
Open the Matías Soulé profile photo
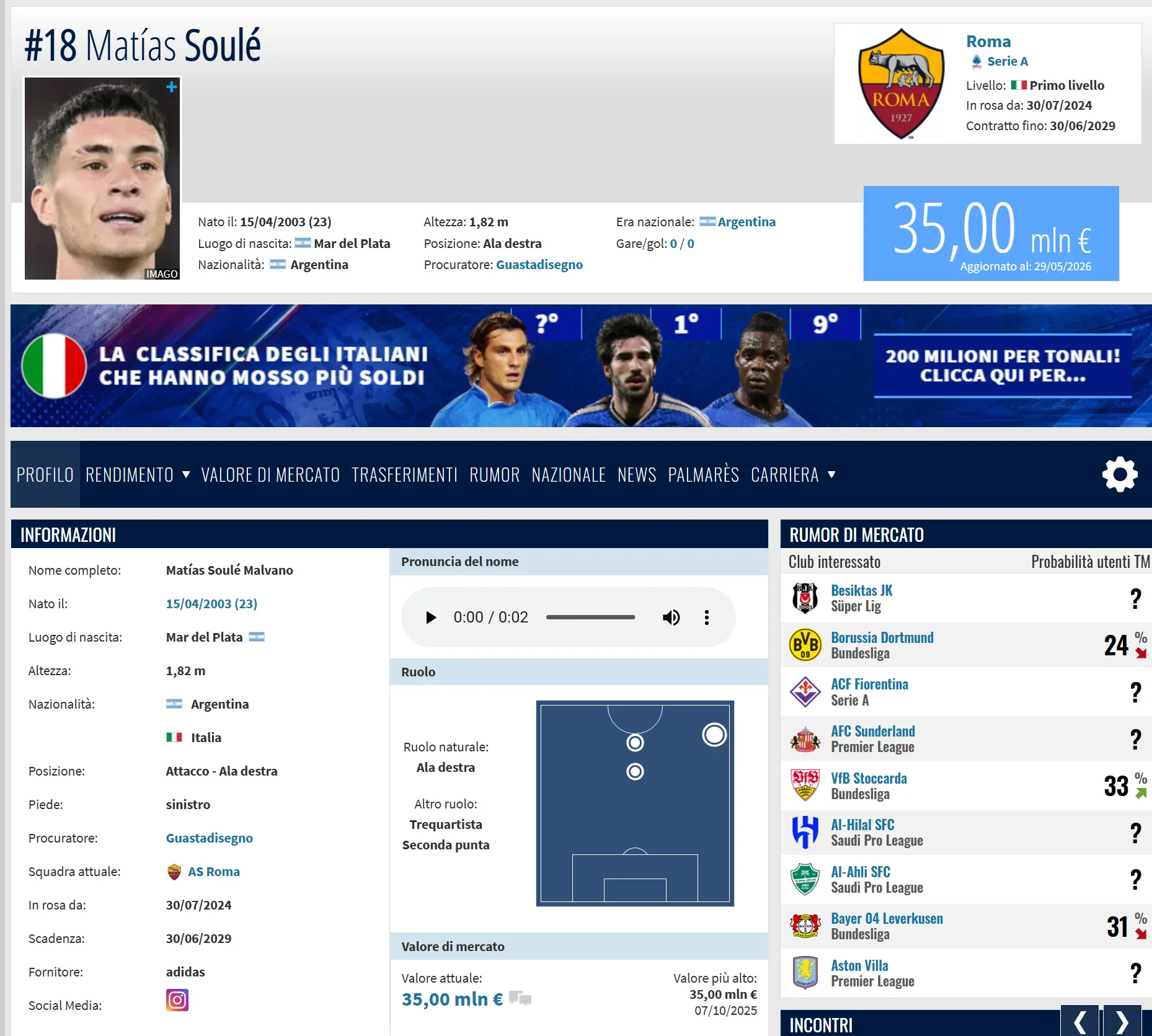pos(102,179)
